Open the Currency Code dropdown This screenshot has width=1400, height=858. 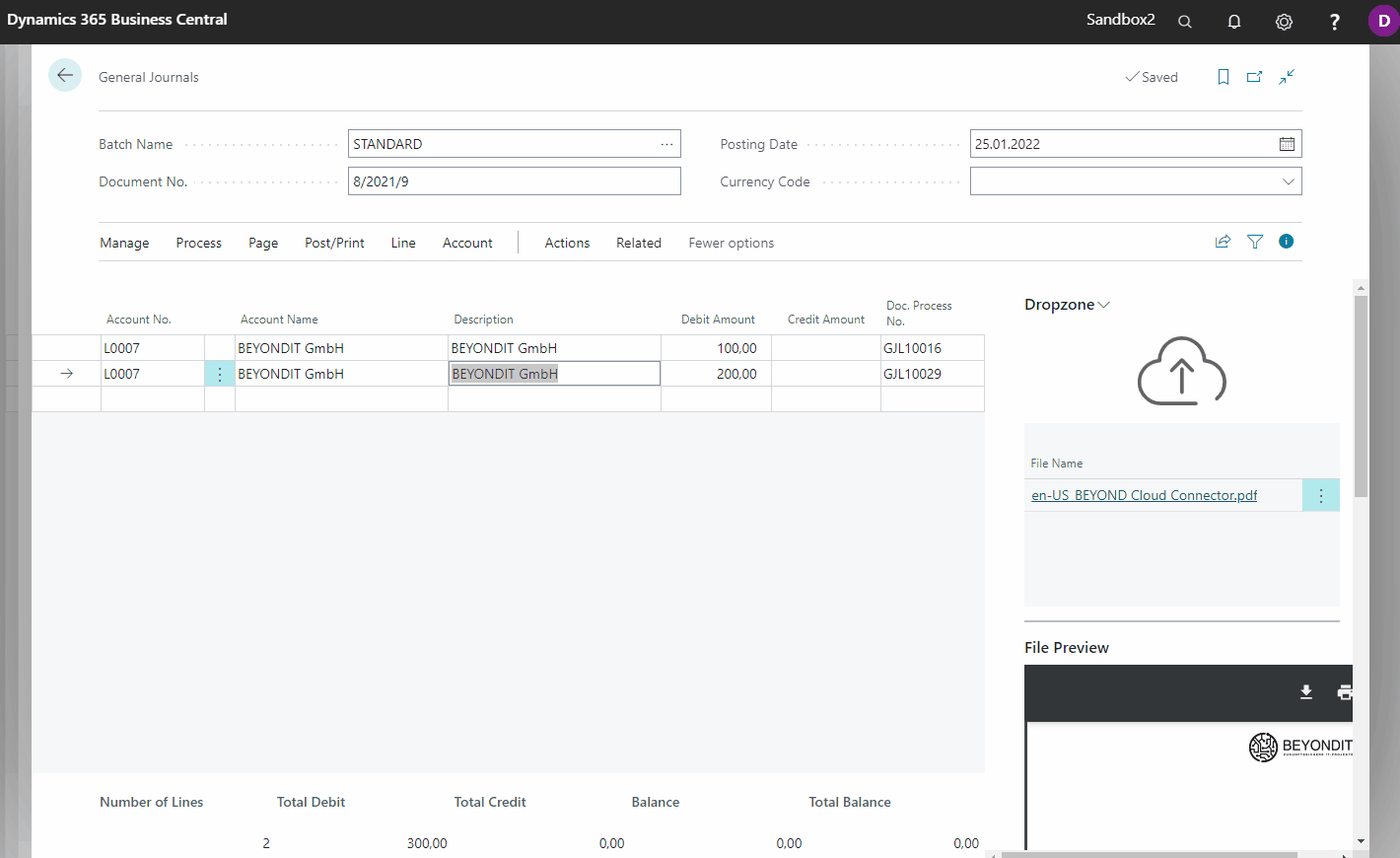(1288, 180)
